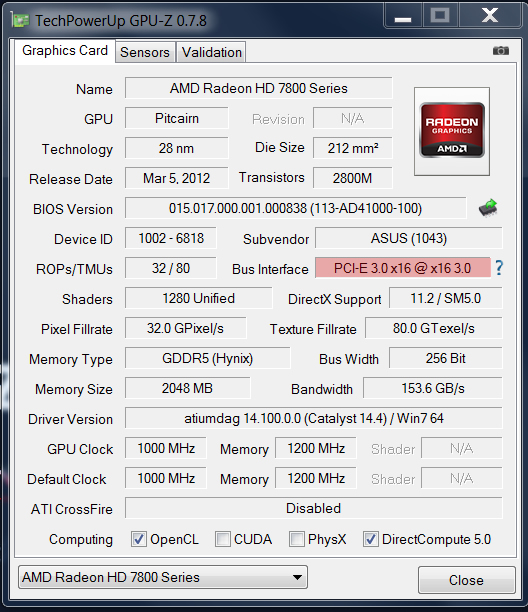
Task: Click the GPU Clock row Memory 1200 MHz
Action: tap(316, 448)
